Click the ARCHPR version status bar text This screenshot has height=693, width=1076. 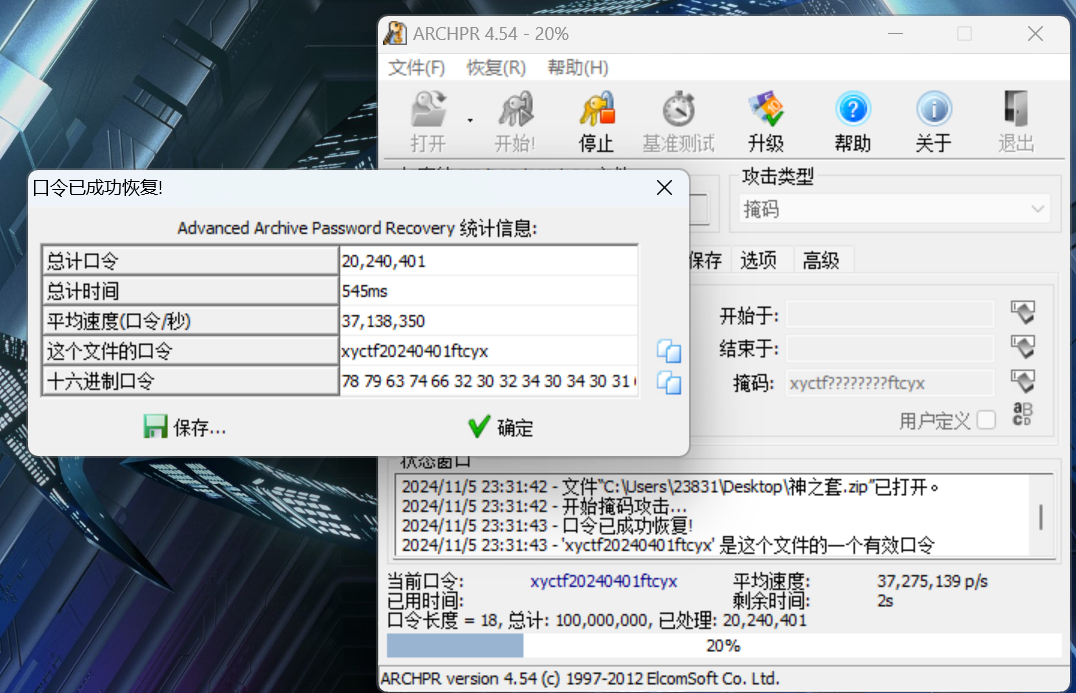click(580, 679)
